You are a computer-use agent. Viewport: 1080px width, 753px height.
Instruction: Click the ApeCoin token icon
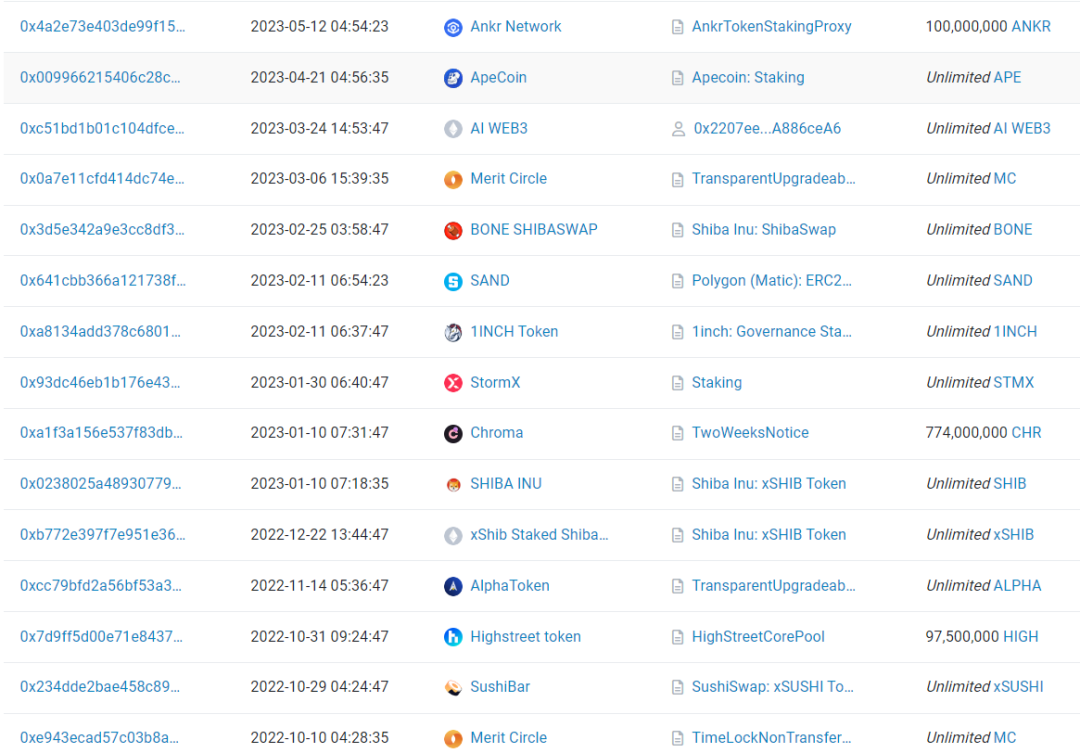(x=453, y=79)
